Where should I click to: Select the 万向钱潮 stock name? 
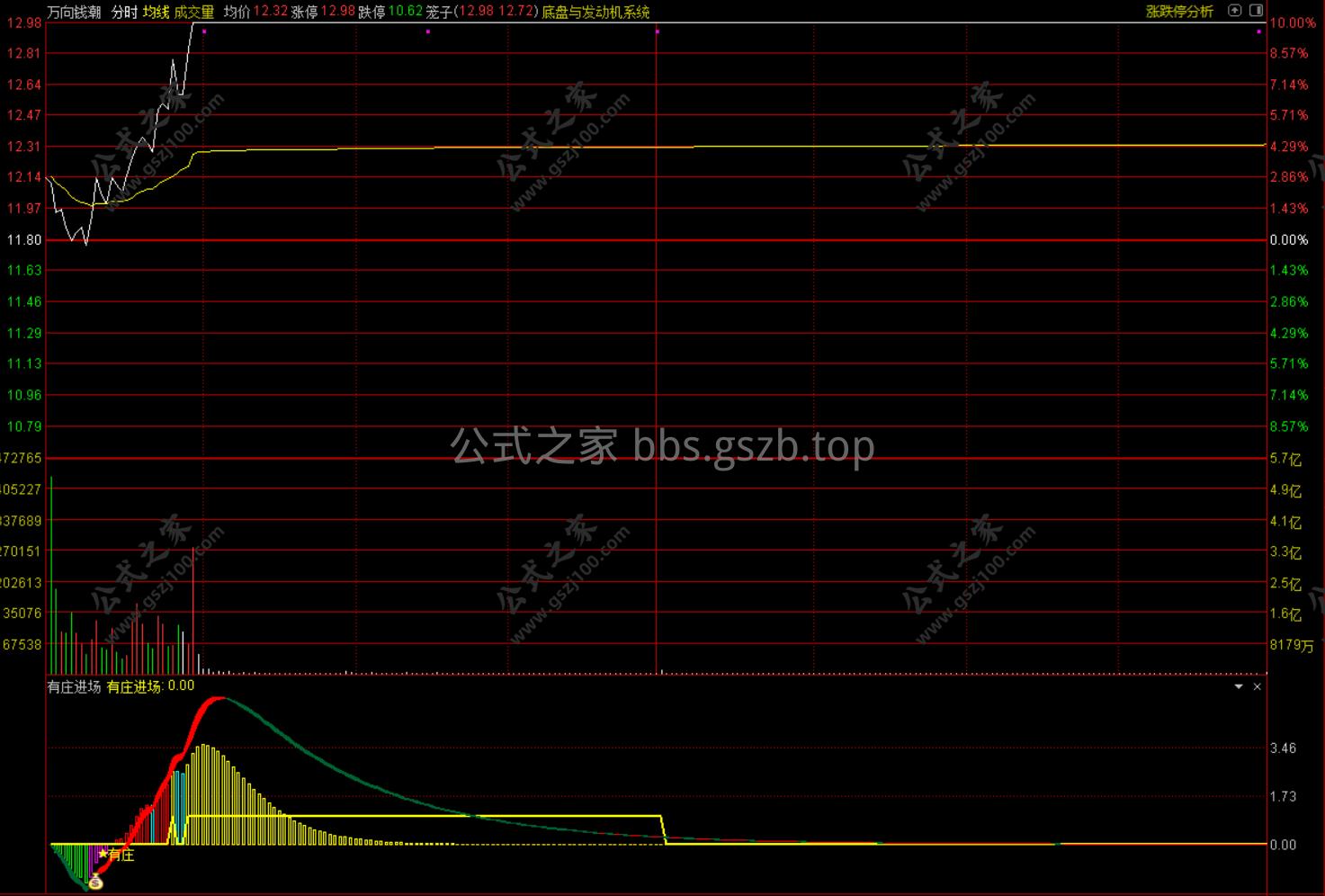pos(75,12)
